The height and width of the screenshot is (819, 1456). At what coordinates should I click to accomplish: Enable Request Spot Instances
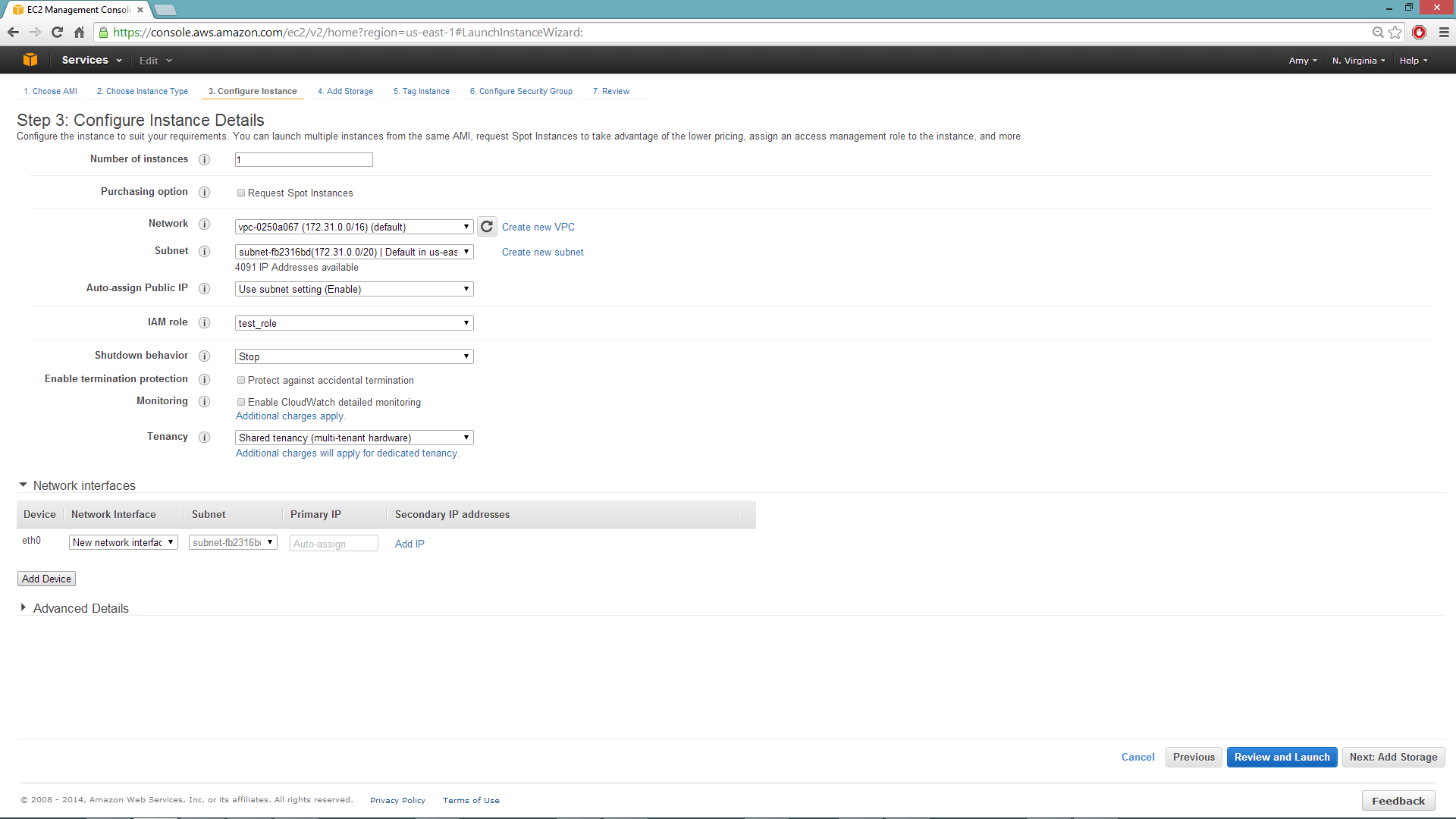point(241,193)
